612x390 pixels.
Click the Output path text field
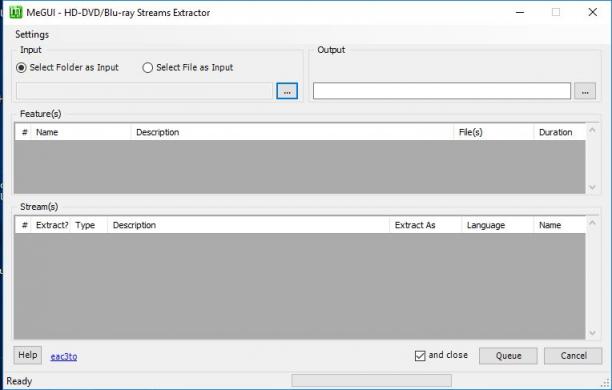[x=441, y=91]
